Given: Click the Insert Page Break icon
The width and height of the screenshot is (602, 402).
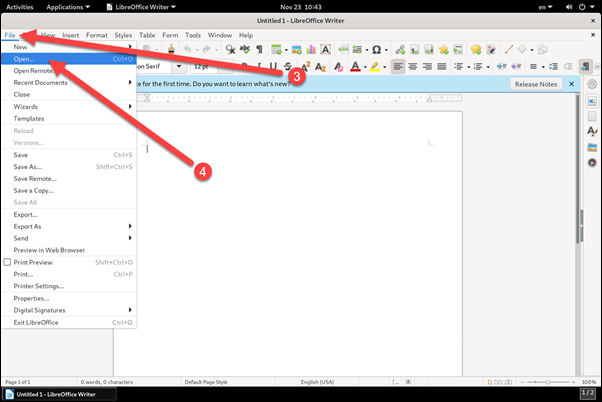Looking at the screenshot, I should tap(343, 49).
